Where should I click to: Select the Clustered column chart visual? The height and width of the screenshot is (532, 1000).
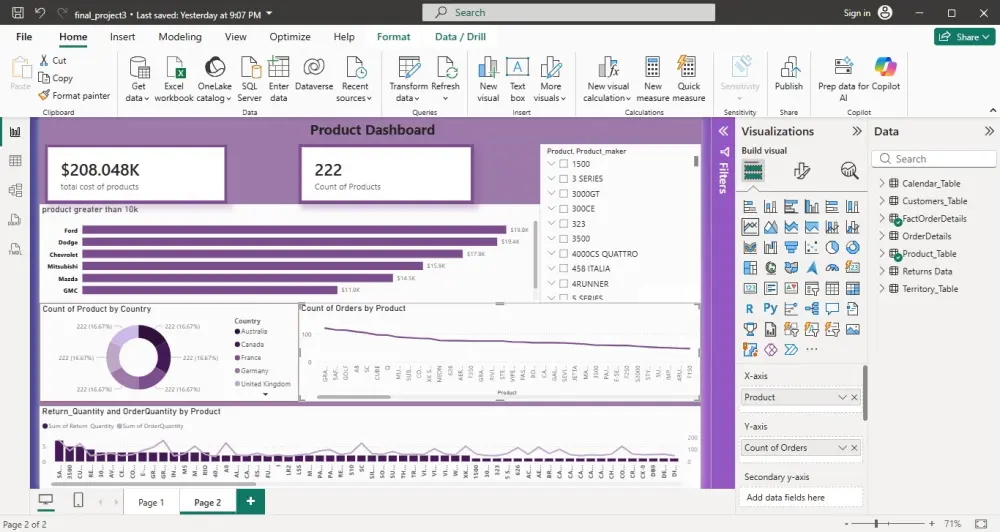(811, 207)
